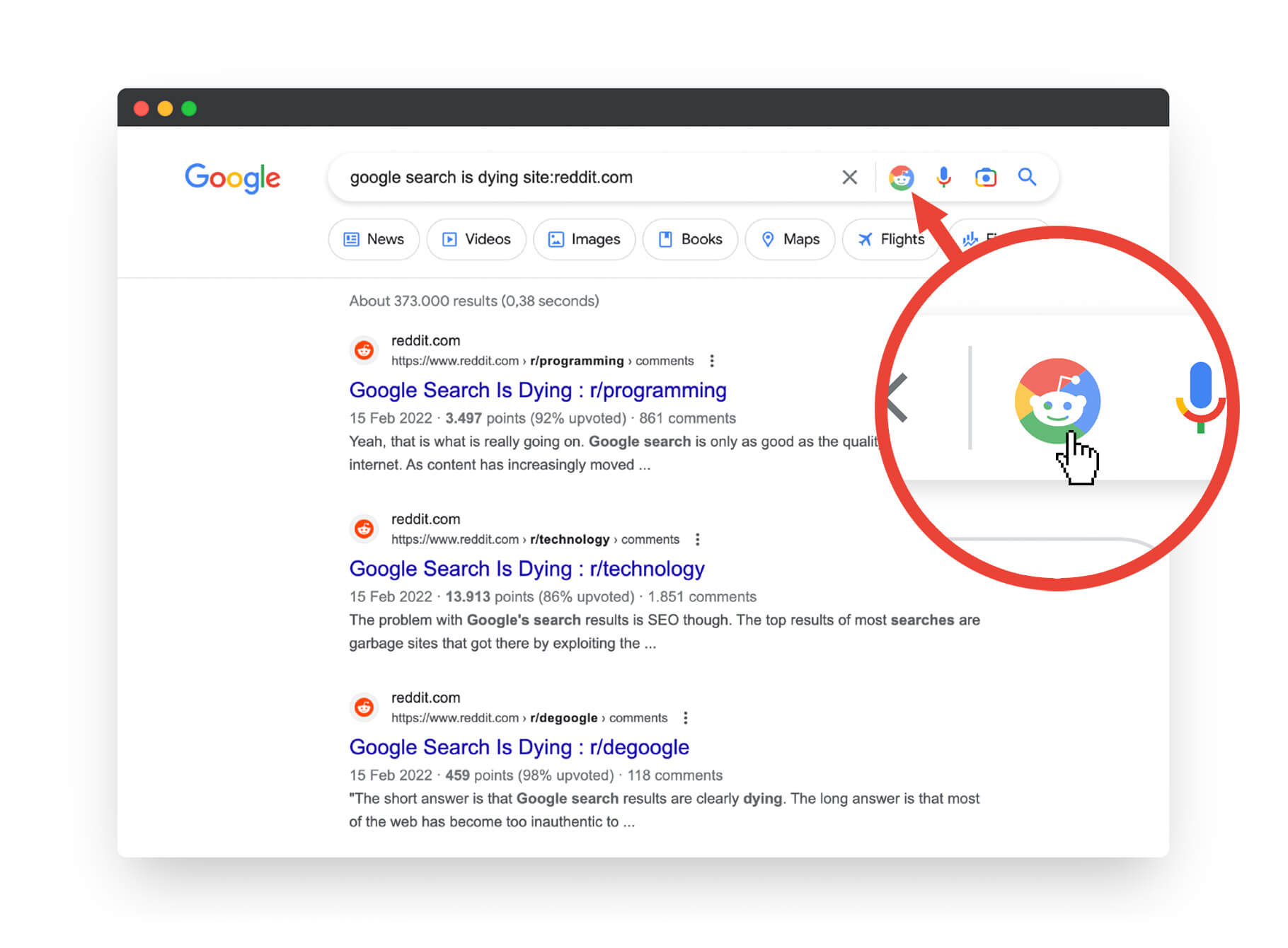This screenshot has height=948, width=1288.
Task: Follow the Google Search Is Dying r/technology link
Action: [527, 569]
